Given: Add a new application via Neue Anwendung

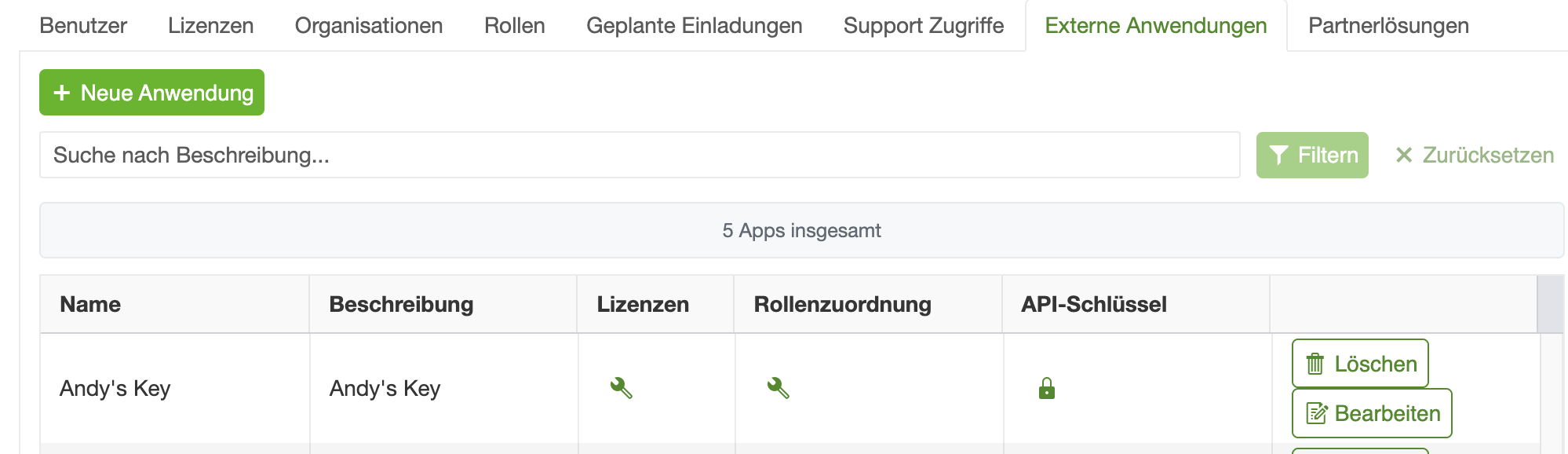Looking at the screenshot, I should [x=152, y=93].
